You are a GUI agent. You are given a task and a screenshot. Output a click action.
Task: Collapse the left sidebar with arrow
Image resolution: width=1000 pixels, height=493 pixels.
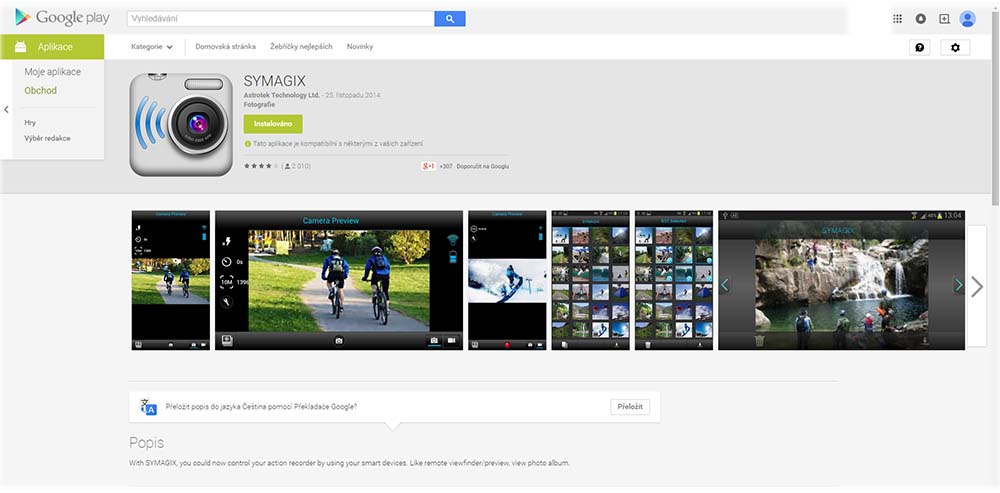pos(6,109)
